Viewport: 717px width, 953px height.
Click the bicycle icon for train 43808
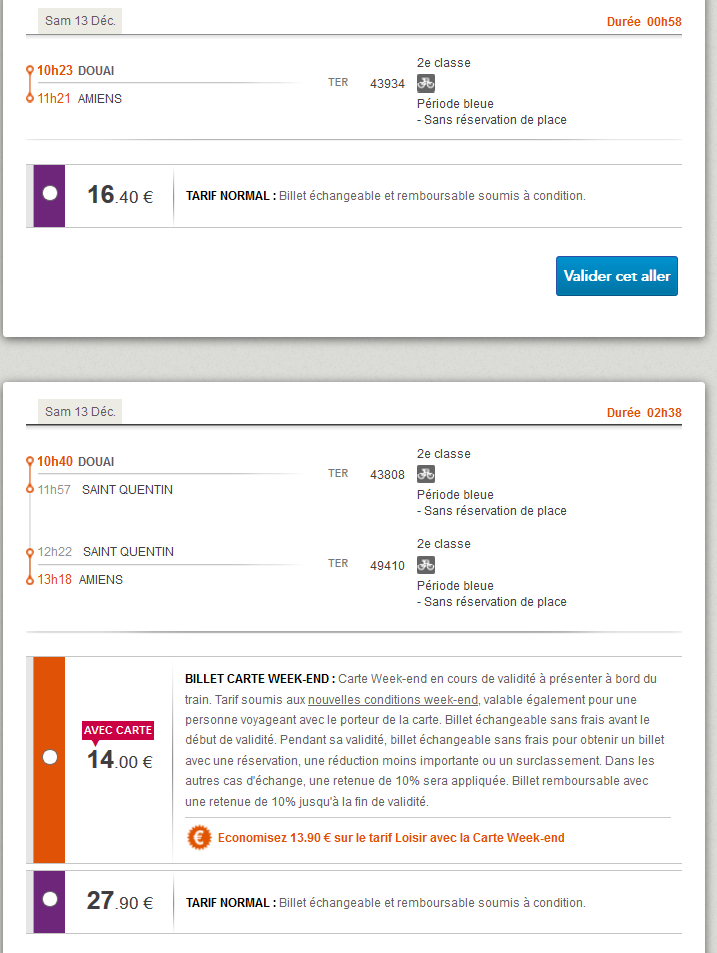[x=426, y=475]
